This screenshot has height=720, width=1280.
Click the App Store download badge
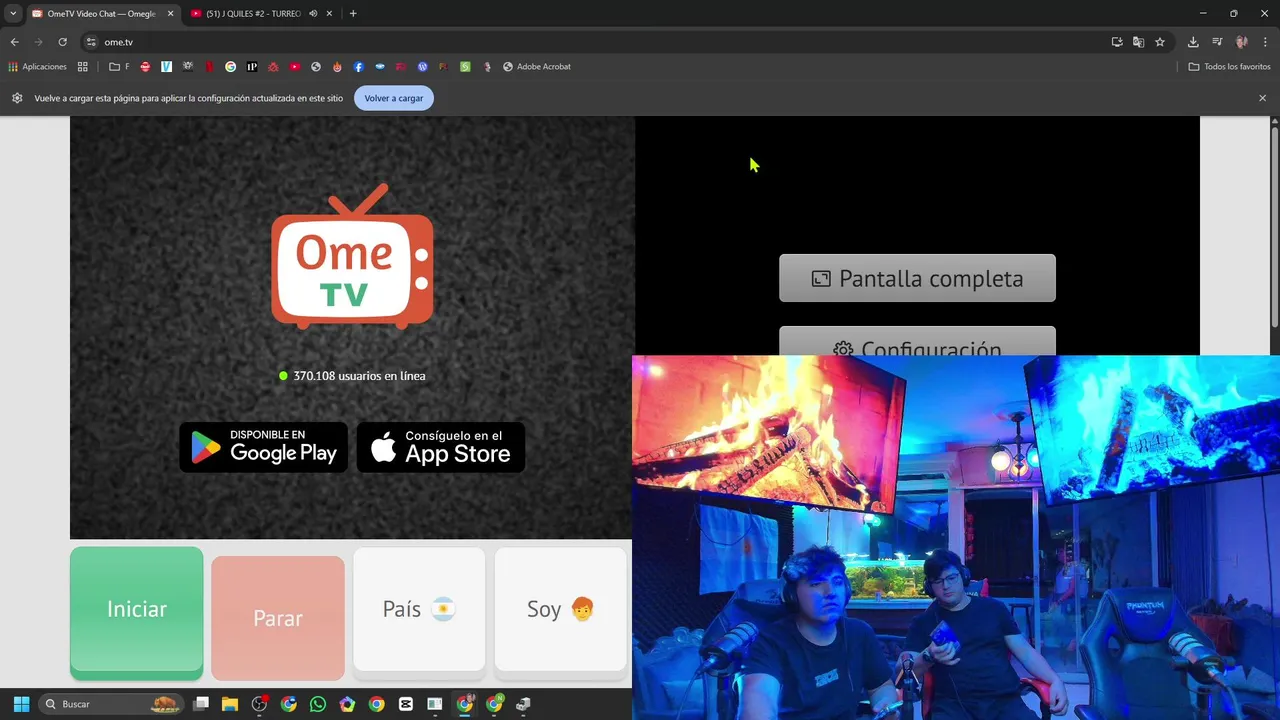pos(441,447)
